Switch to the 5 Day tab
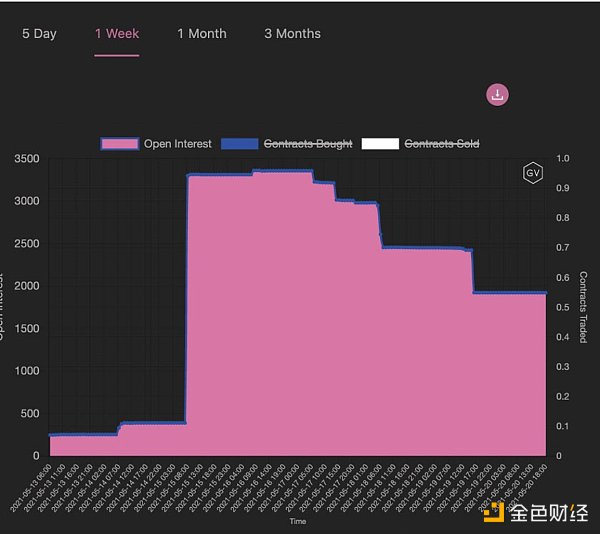This screenshot has height=534, width=600. pyautogui.click(x=39, y=34)
